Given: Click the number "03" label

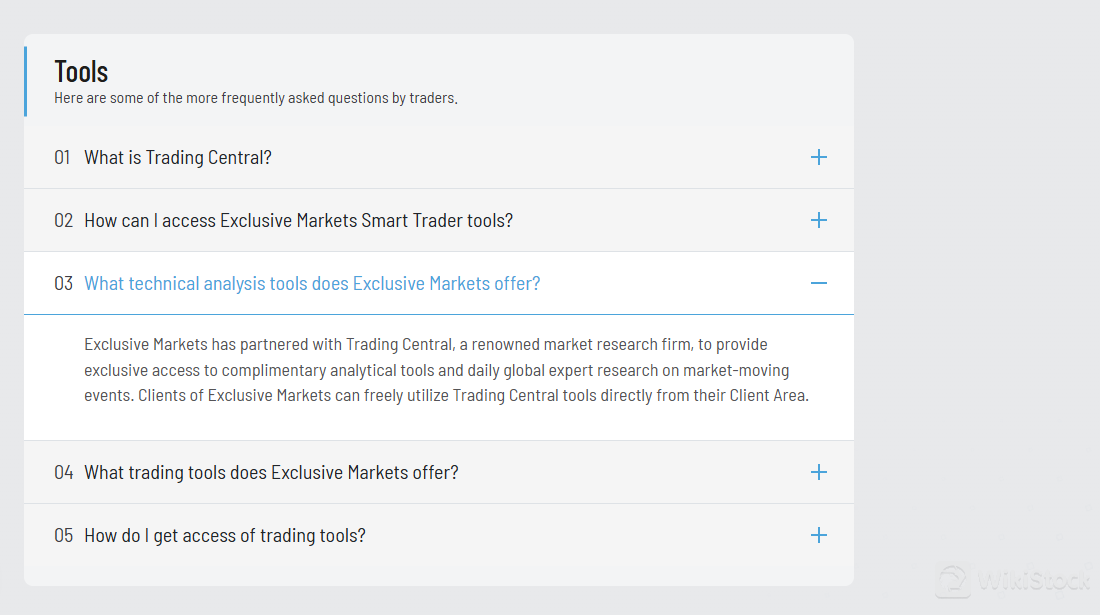Looking at the screenshot, I should coord(63,283).
